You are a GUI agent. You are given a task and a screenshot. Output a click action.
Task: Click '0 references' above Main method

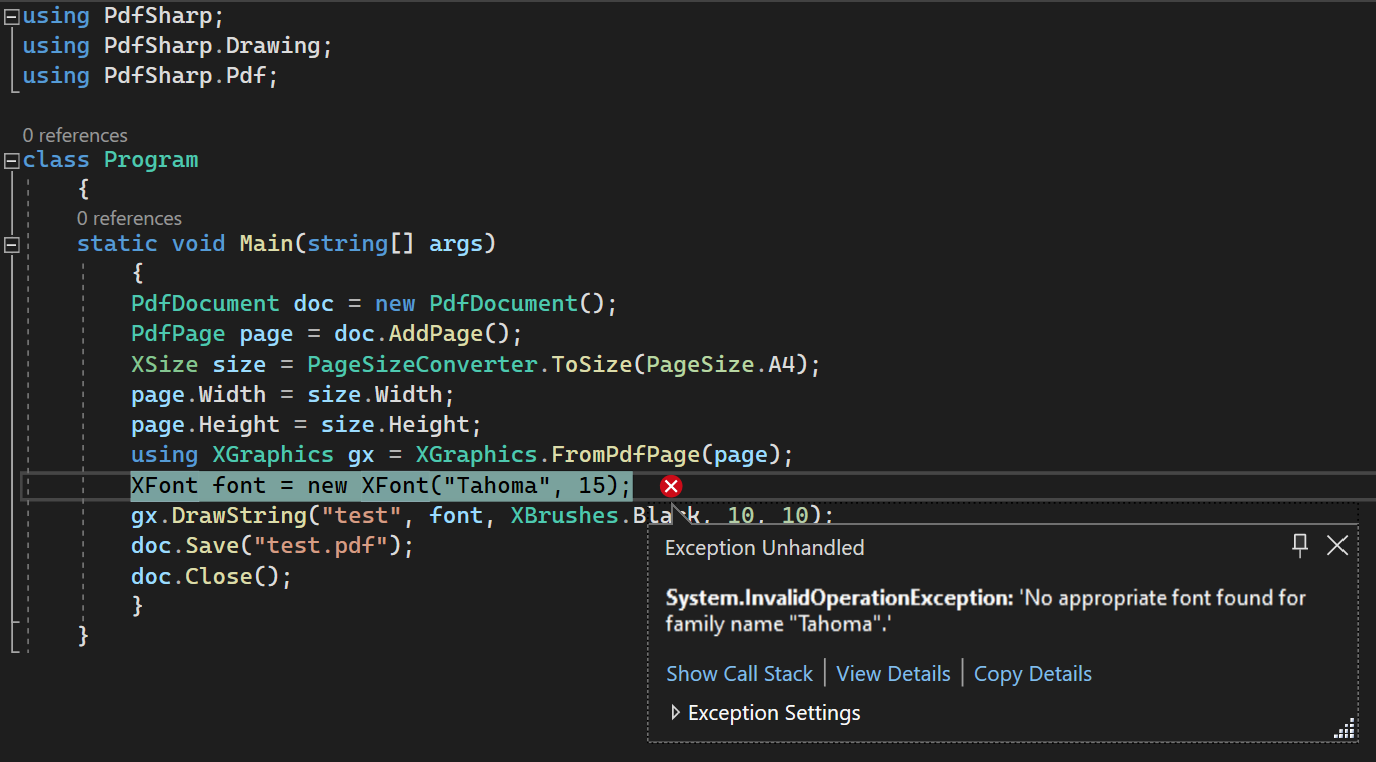point(129,218)
